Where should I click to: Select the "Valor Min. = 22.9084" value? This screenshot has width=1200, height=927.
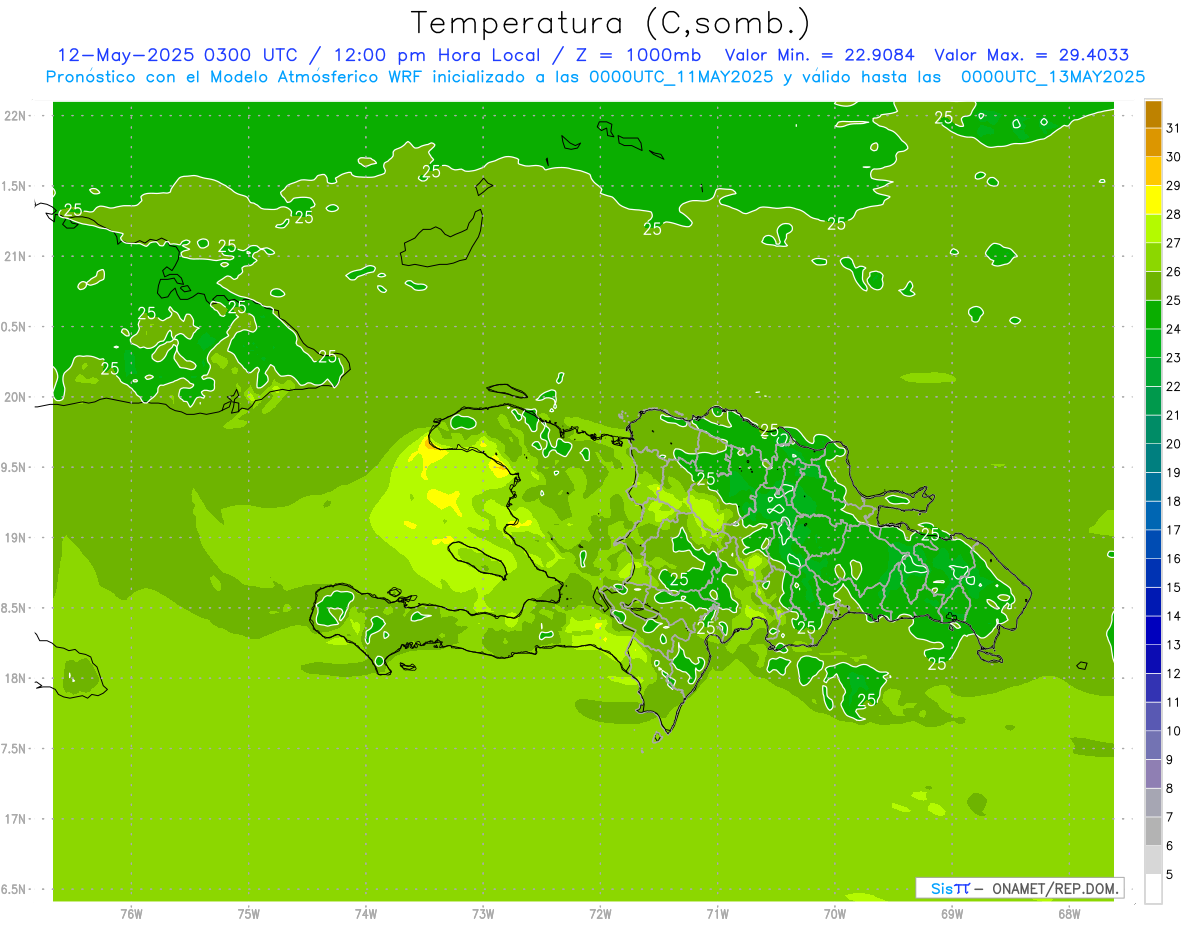(x=820, y=55)
